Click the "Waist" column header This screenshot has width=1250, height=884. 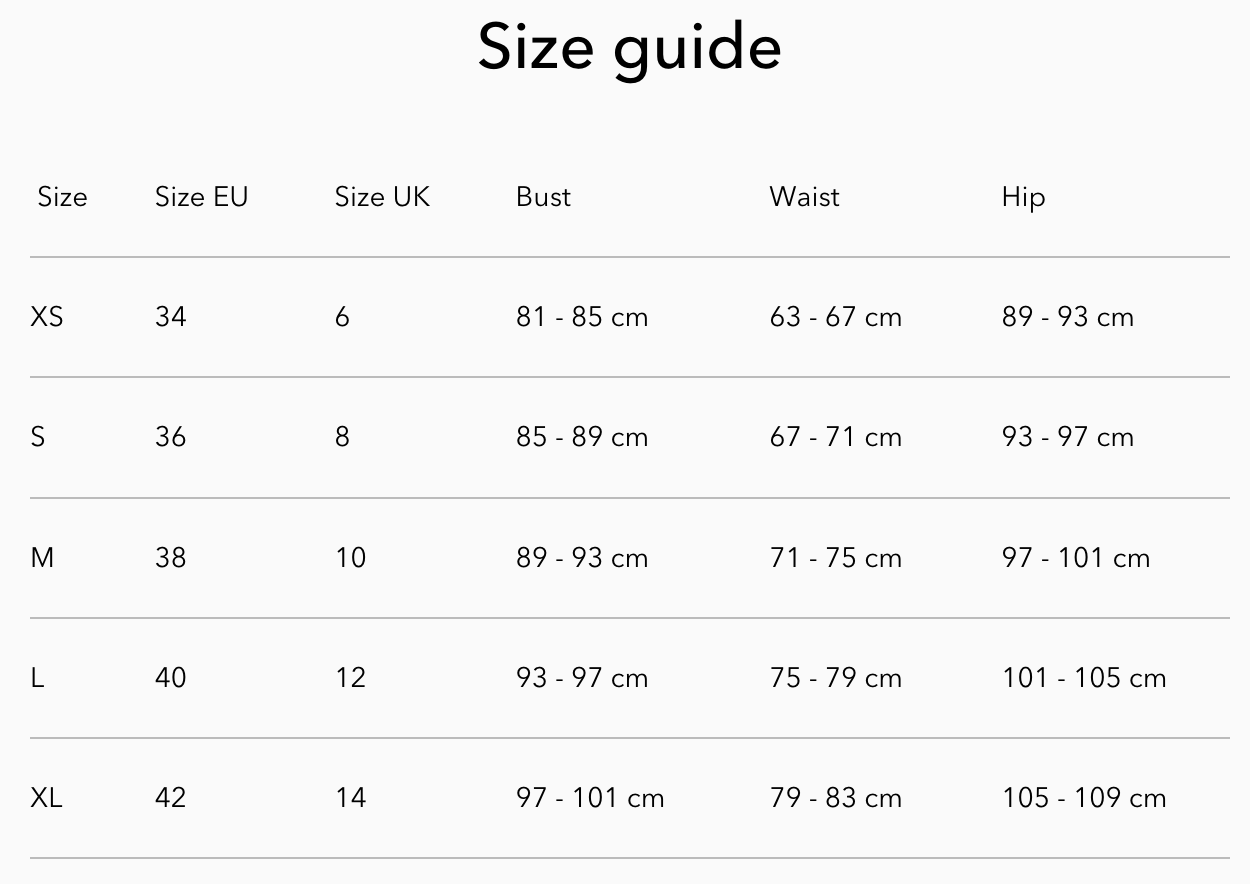(804, 197)
